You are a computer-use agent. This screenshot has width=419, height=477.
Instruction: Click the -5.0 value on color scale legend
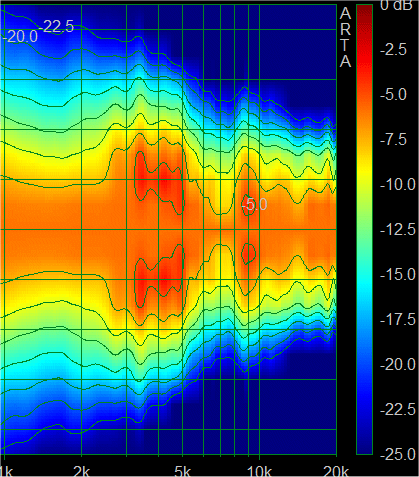click(x=394, y=95)
